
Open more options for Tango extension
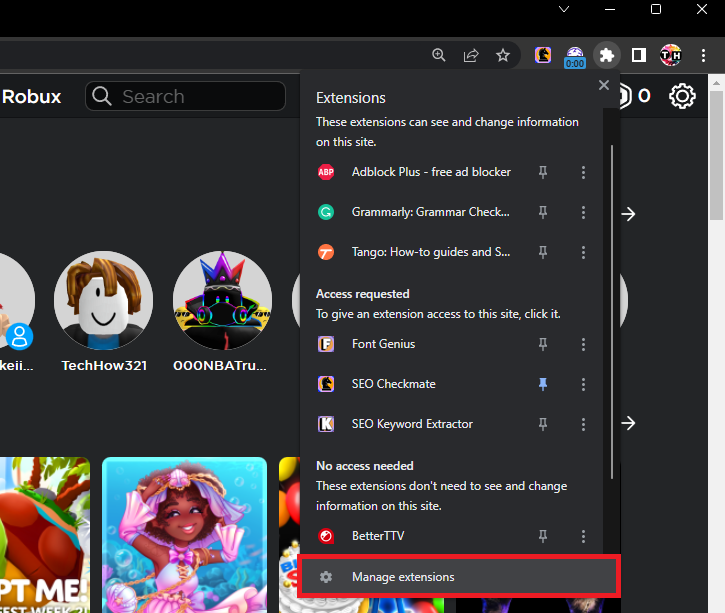pos(583,252)
